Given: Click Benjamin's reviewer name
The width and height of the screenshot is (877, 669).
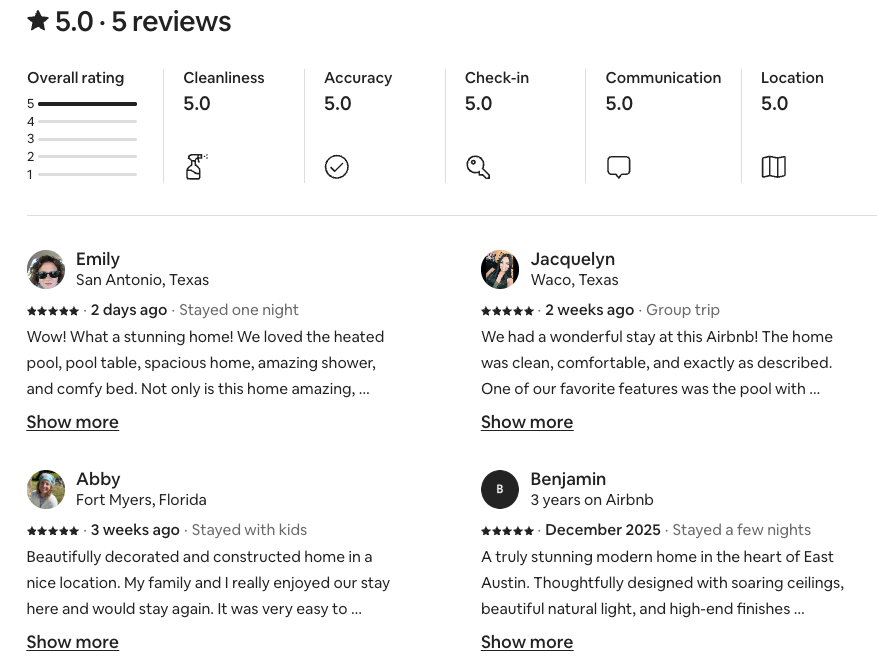Looking at the screenshot, I should (568, 479).
